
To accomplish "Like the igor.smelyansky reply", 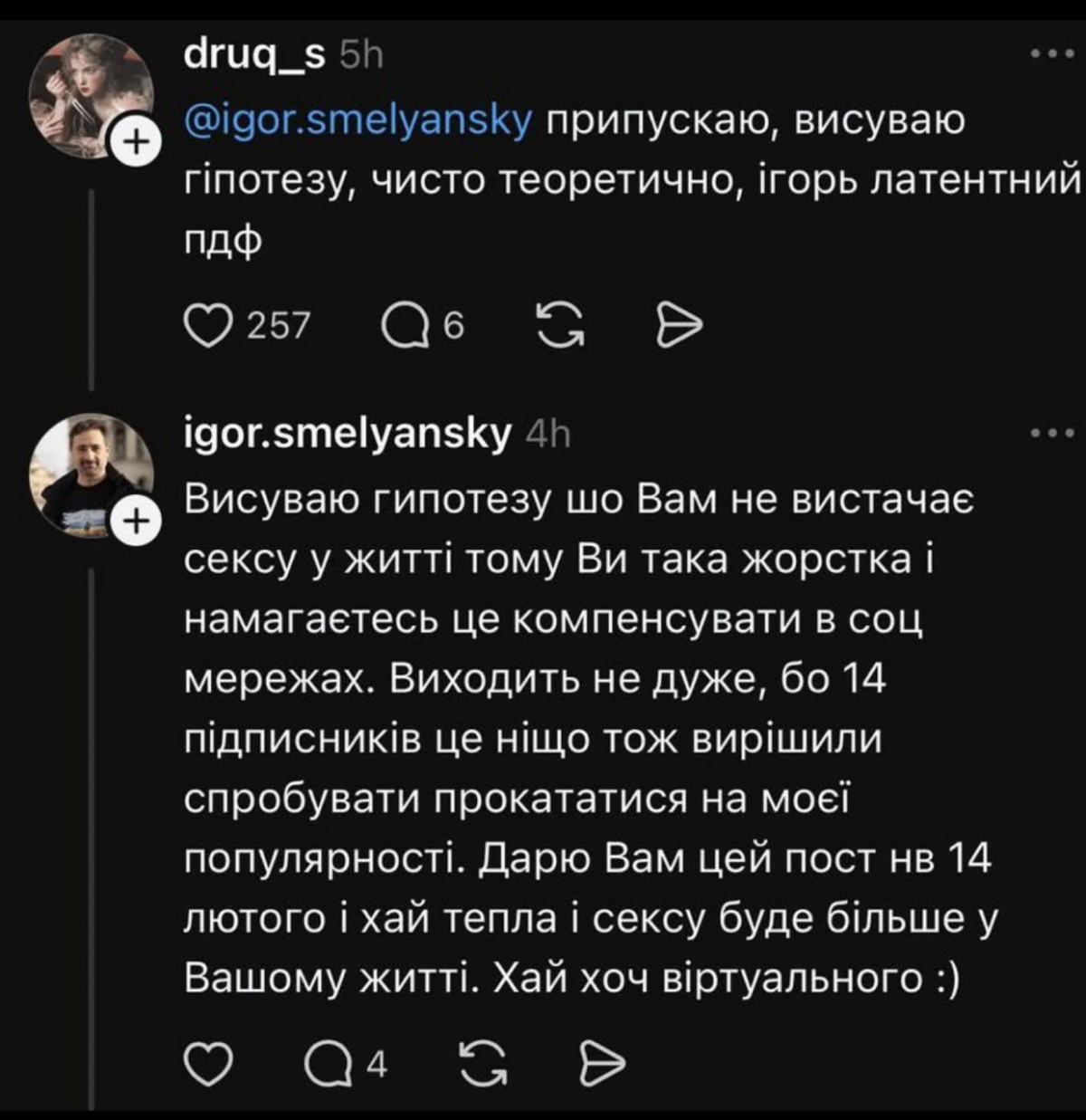I will 207,1064.
